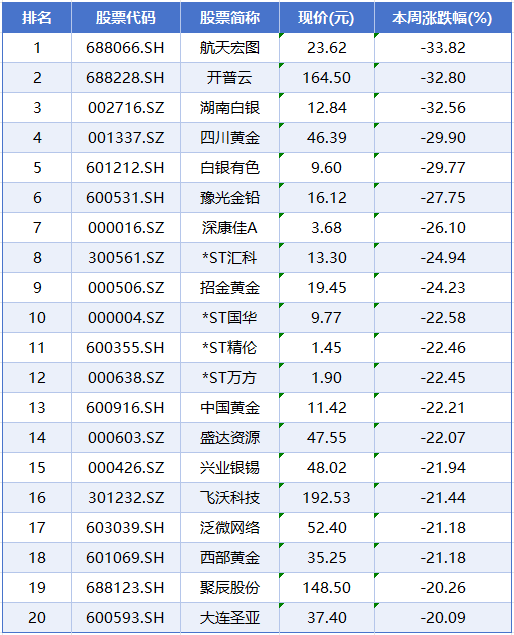Click the change value -22.46
The width and height of the screenshot is (514, 635).
coord(443,347)
